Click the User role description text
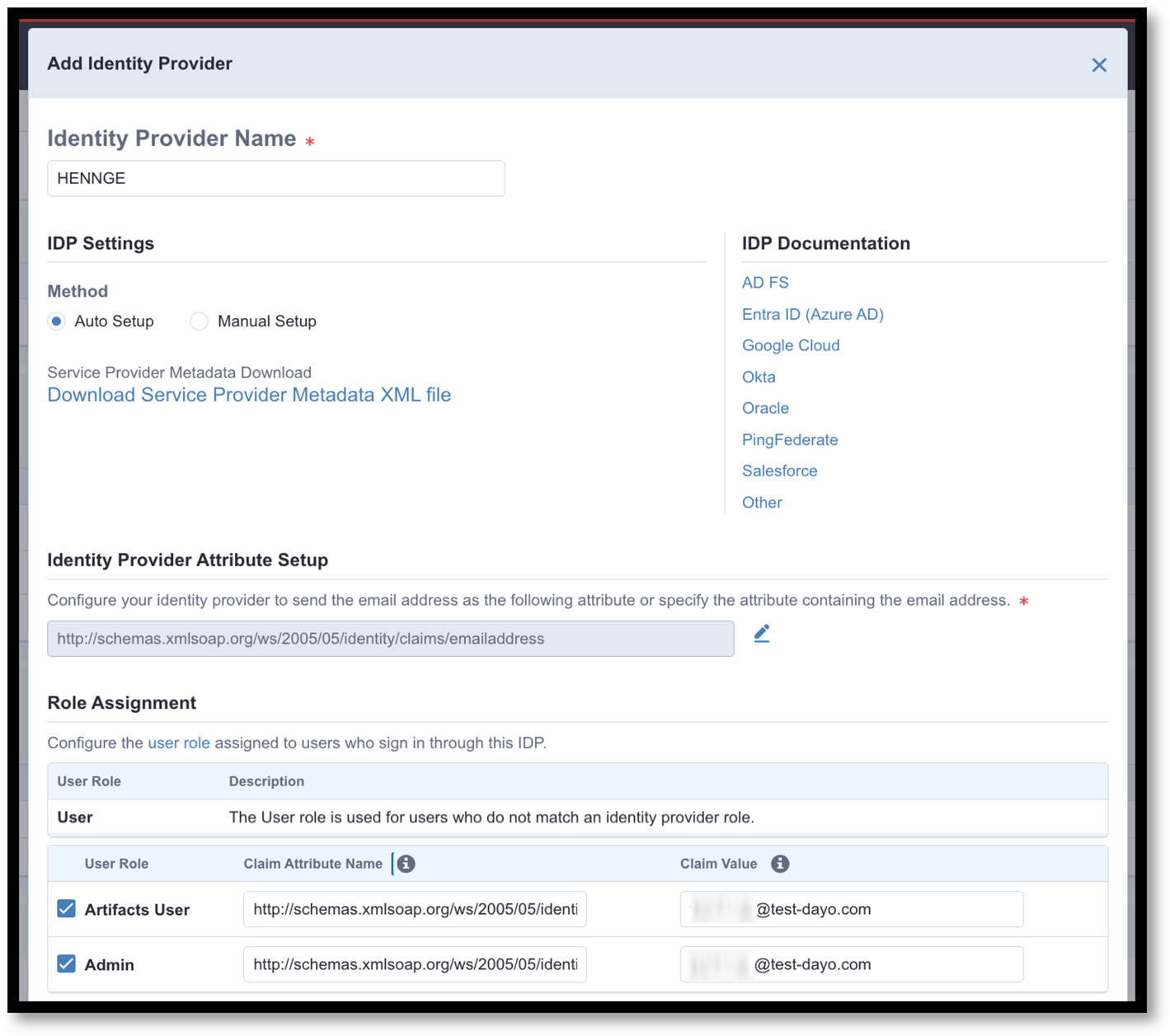This screenshot has height=1036, width=1170. click(x=491, y=818)
